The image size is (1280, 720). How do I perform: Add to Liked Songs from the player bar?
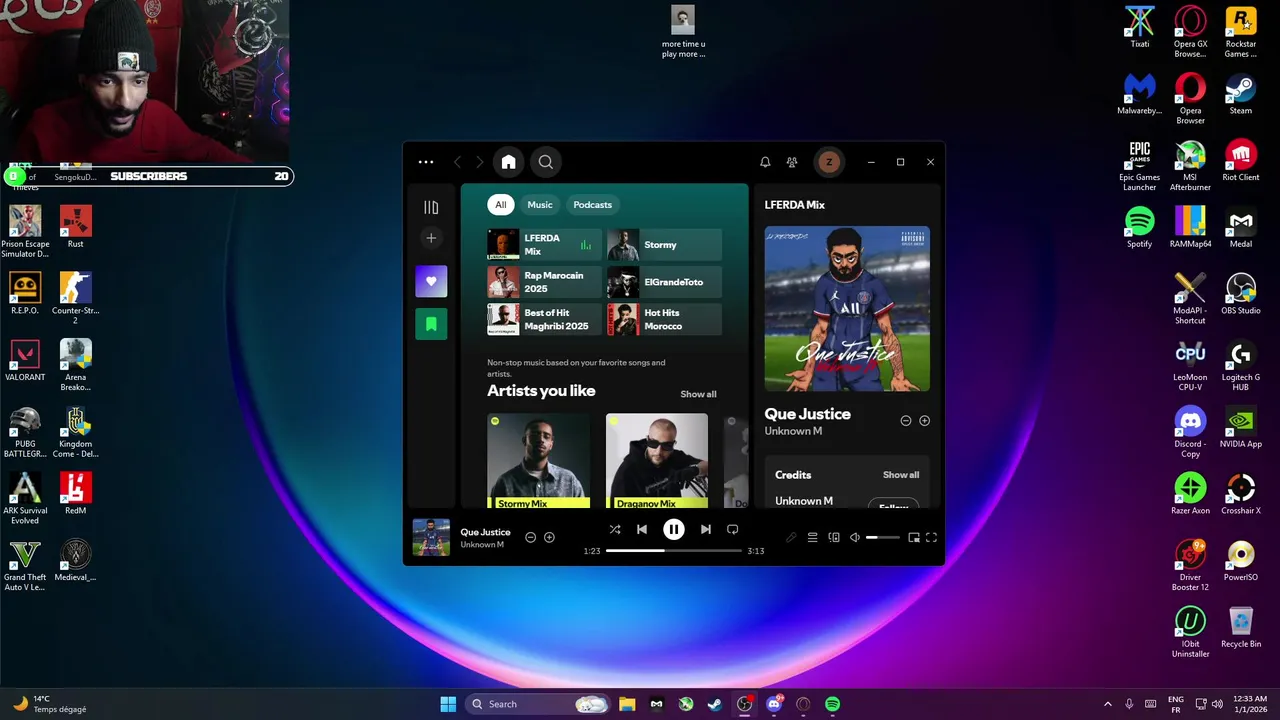[x=549, y=537]
